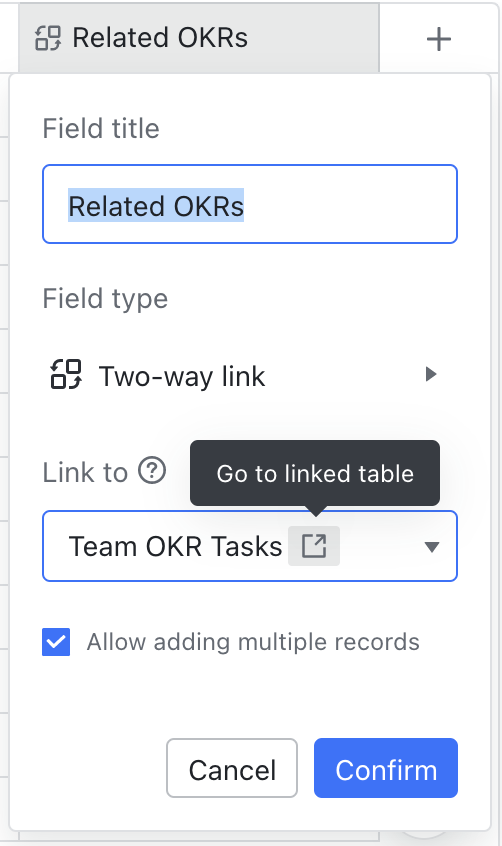The width and height of the screenshot is (502, 846).
Task: Click inside the Field title input box
Action: coord(250,204)
